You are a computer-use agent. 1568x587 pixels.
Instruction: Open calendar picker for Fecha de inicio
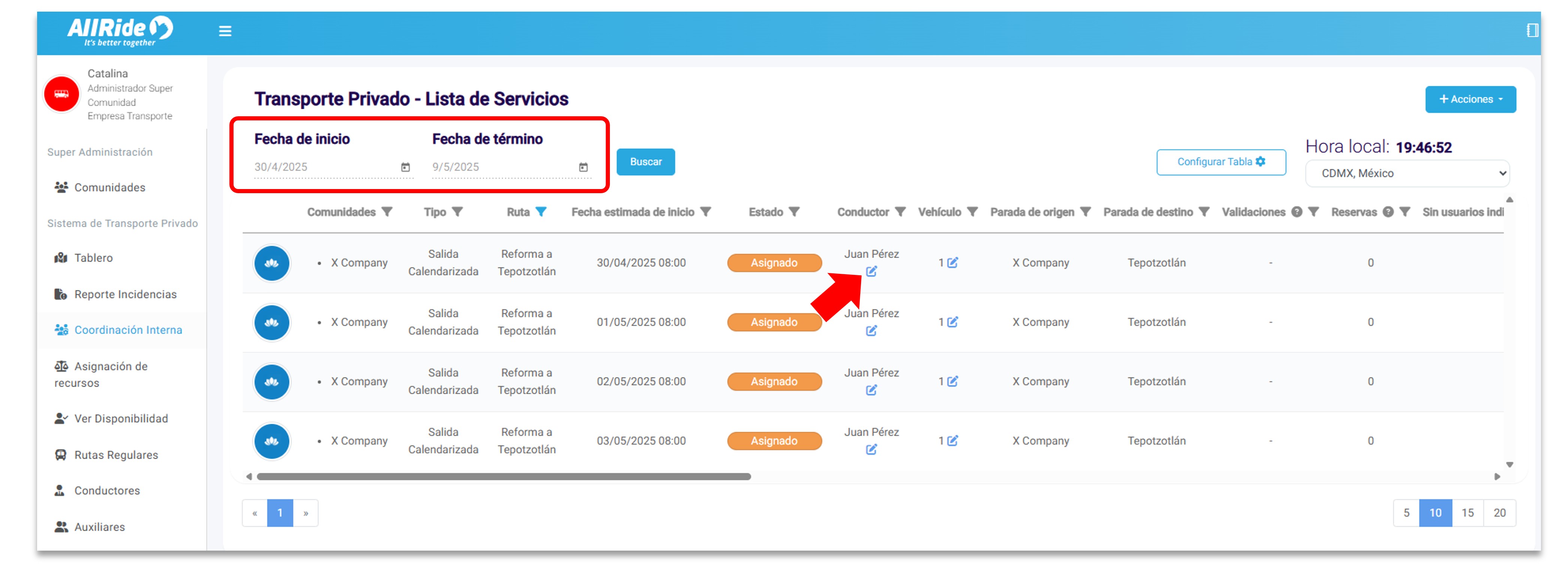pyautogui.click(x=405, y=167)
